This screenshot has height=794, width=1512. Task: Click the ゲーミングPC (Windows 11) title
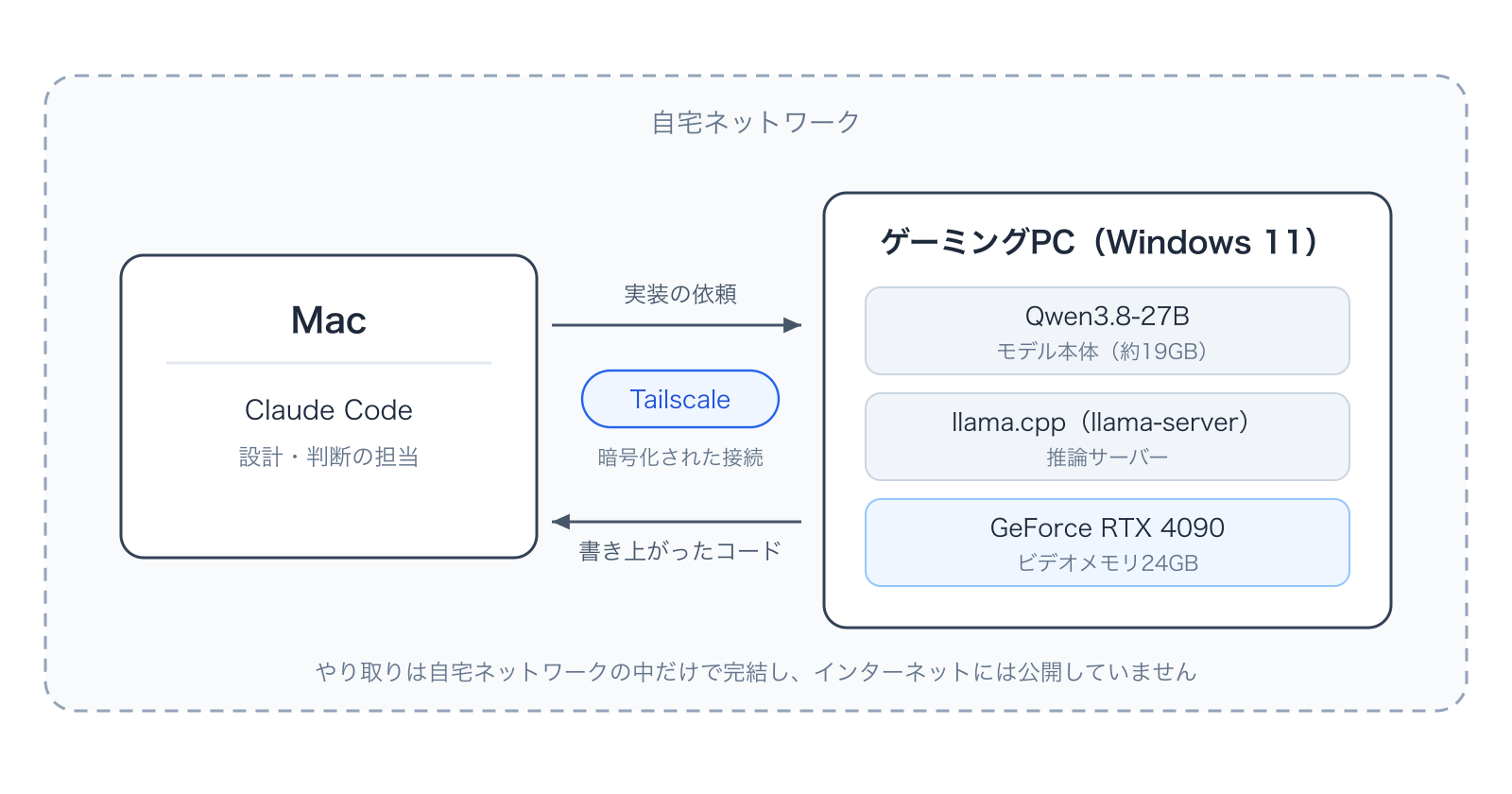[x=1099, y=242]
